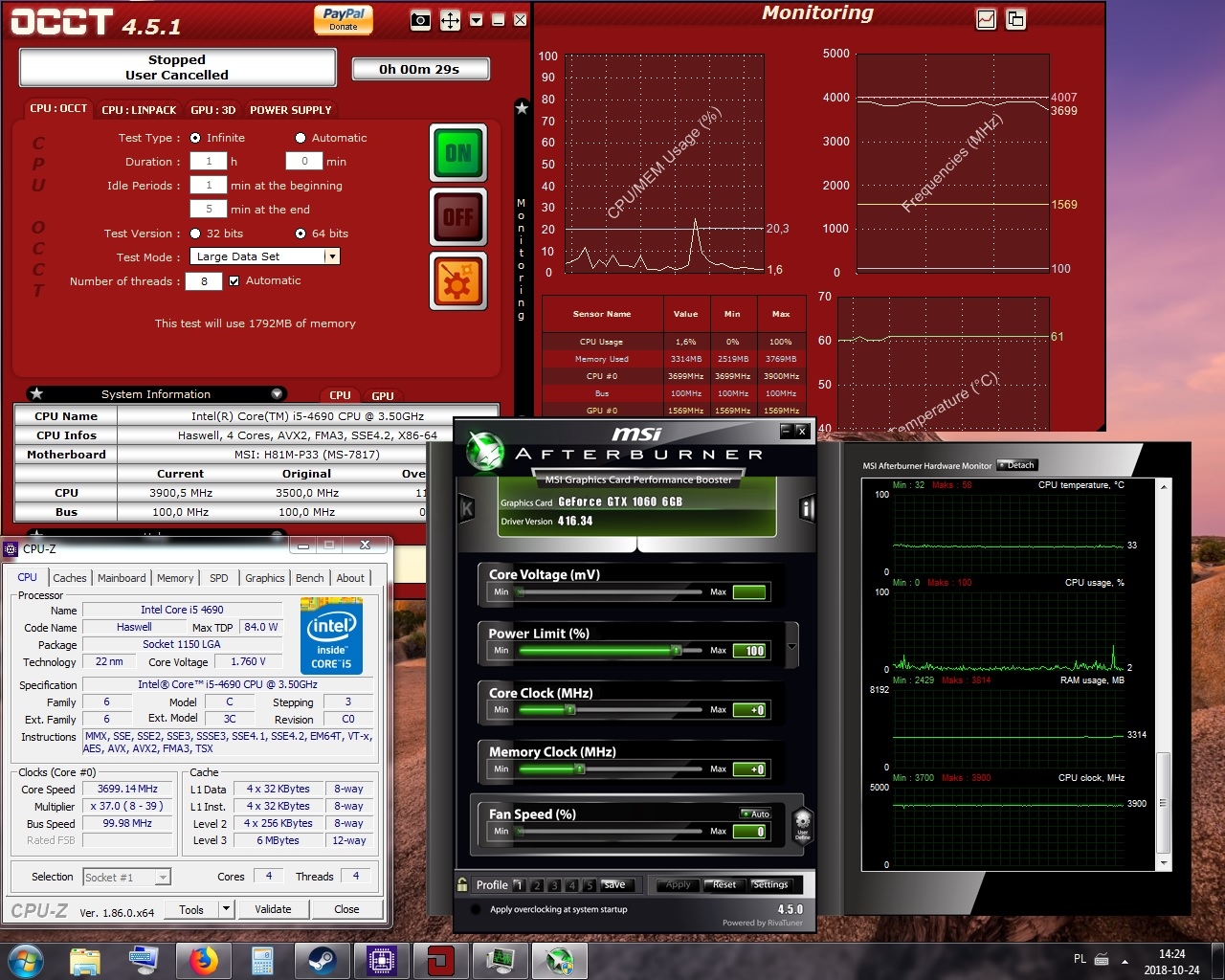The width and height of the screenshot is (1225, 980).
Task: Open the Memory tab in CPU-Z
Action: point(175,578)
